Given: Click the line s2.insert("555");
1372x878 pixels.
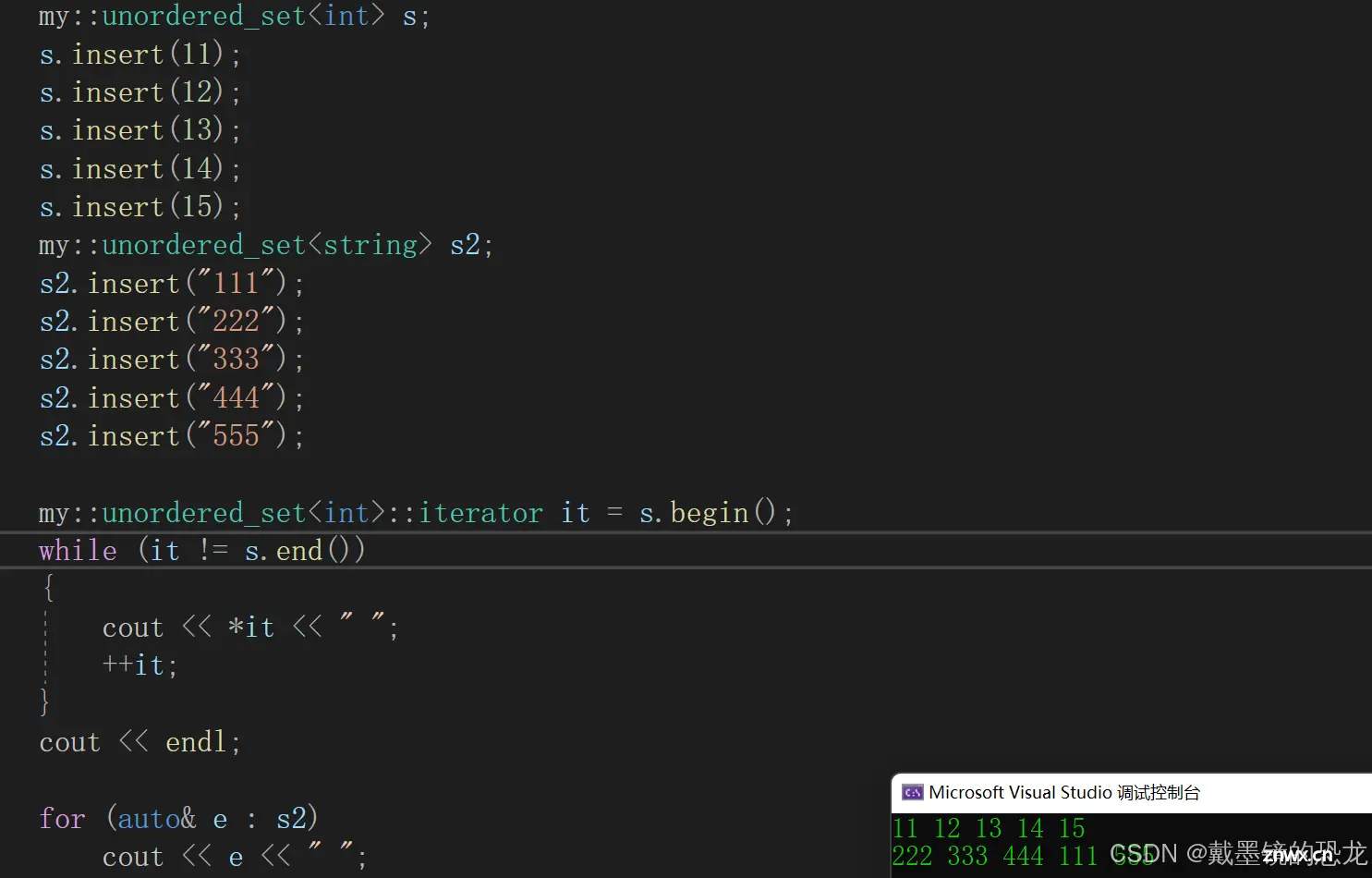Looking at the screenshot, I should point(171,436).
